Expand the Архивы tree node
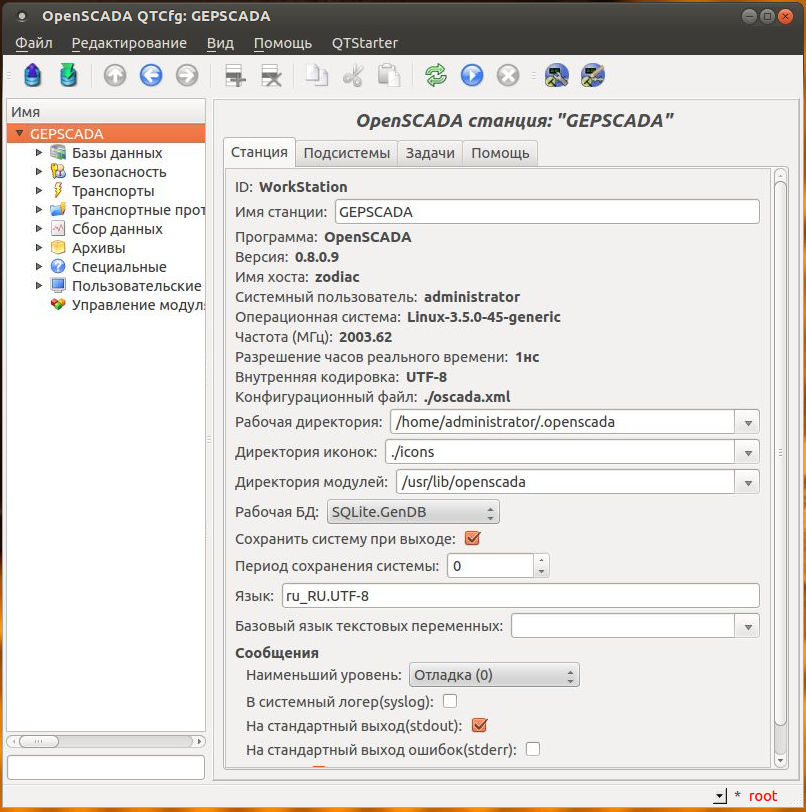This screenshot has height=812, width=806. [x=39, y=248]
